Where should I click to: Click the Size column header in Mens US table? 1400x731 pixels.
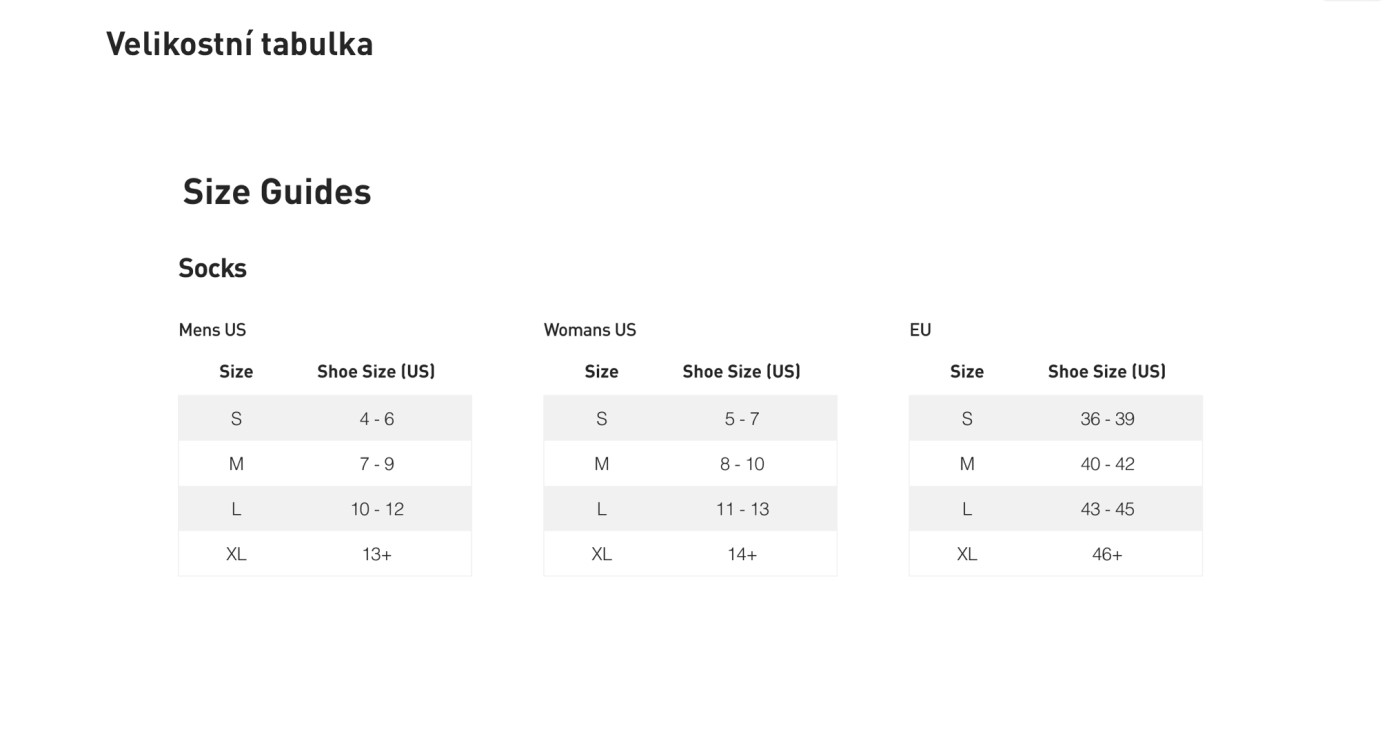tap(236, 372)
